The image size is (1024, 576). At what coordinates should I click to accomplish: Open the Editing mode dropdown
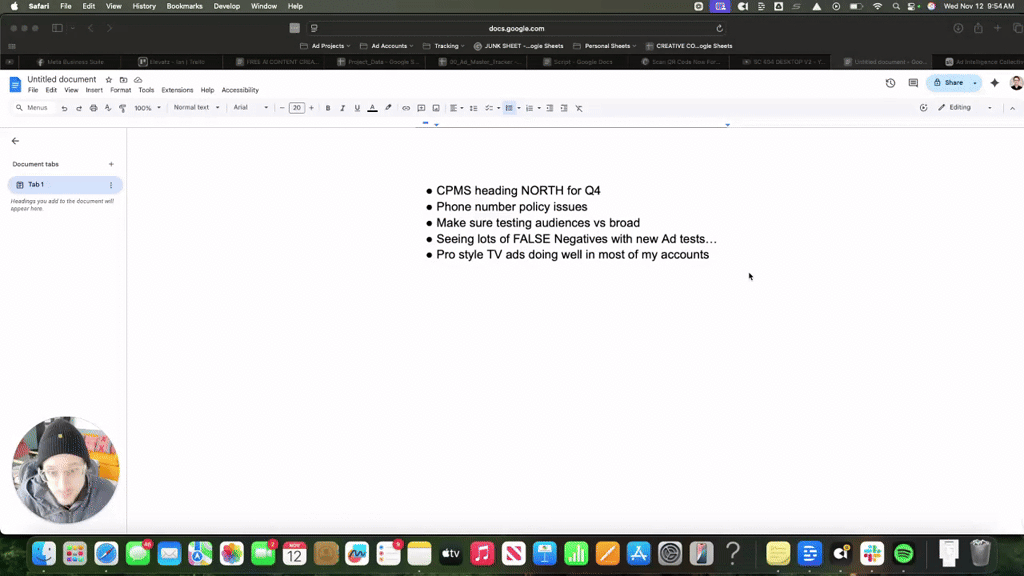tap(965, 108)
